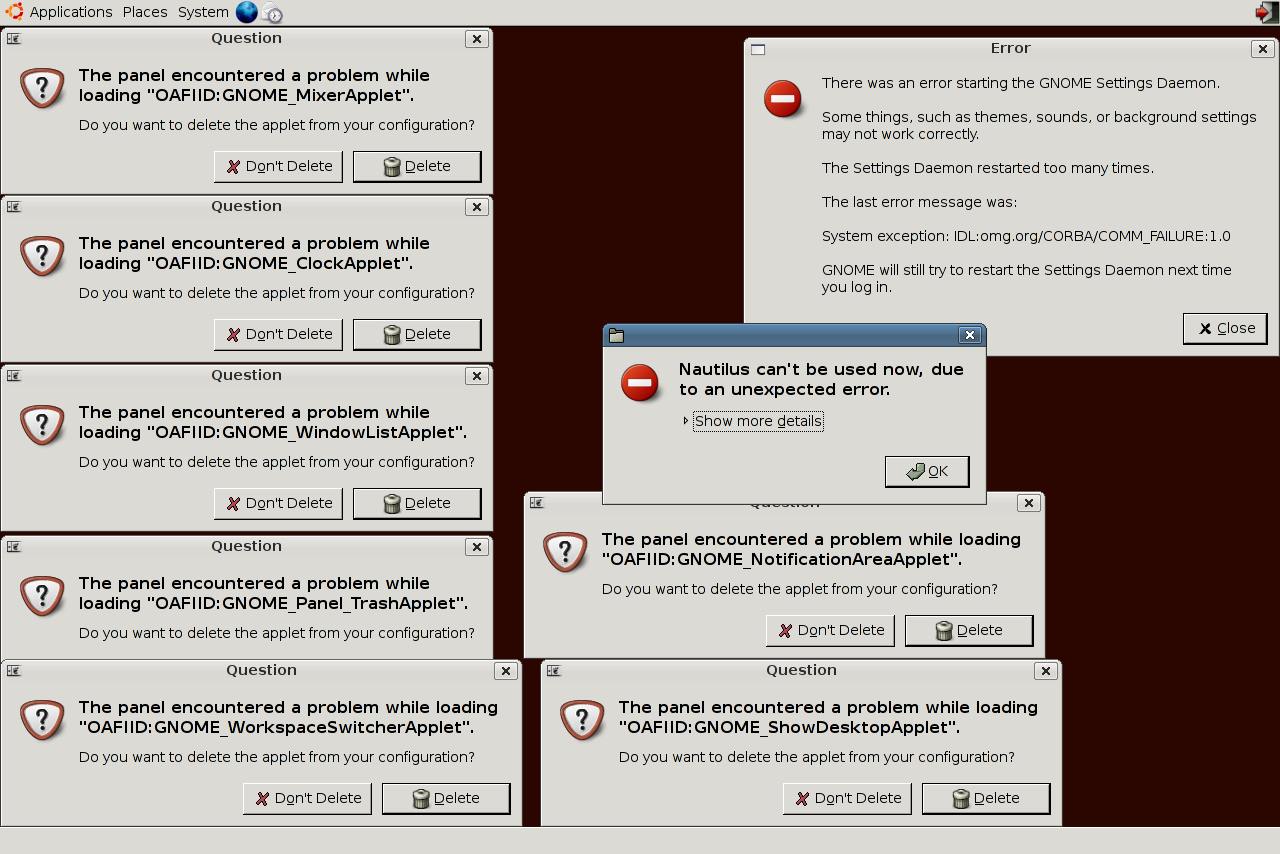Image resolution: width=1280 pixels, height=854 pixels.
Task: Choose Don't Delete for WorkspaceSwitcherApplet
Action: click(307, 798)
